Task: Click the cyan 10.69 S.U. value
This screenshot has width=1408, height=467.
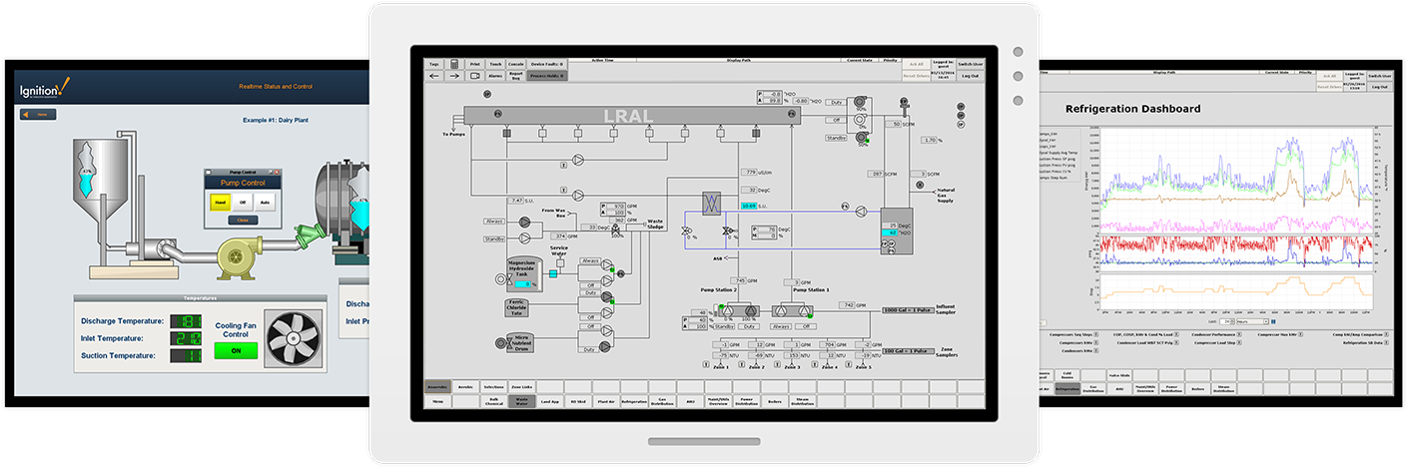Action: coord(748,206)
